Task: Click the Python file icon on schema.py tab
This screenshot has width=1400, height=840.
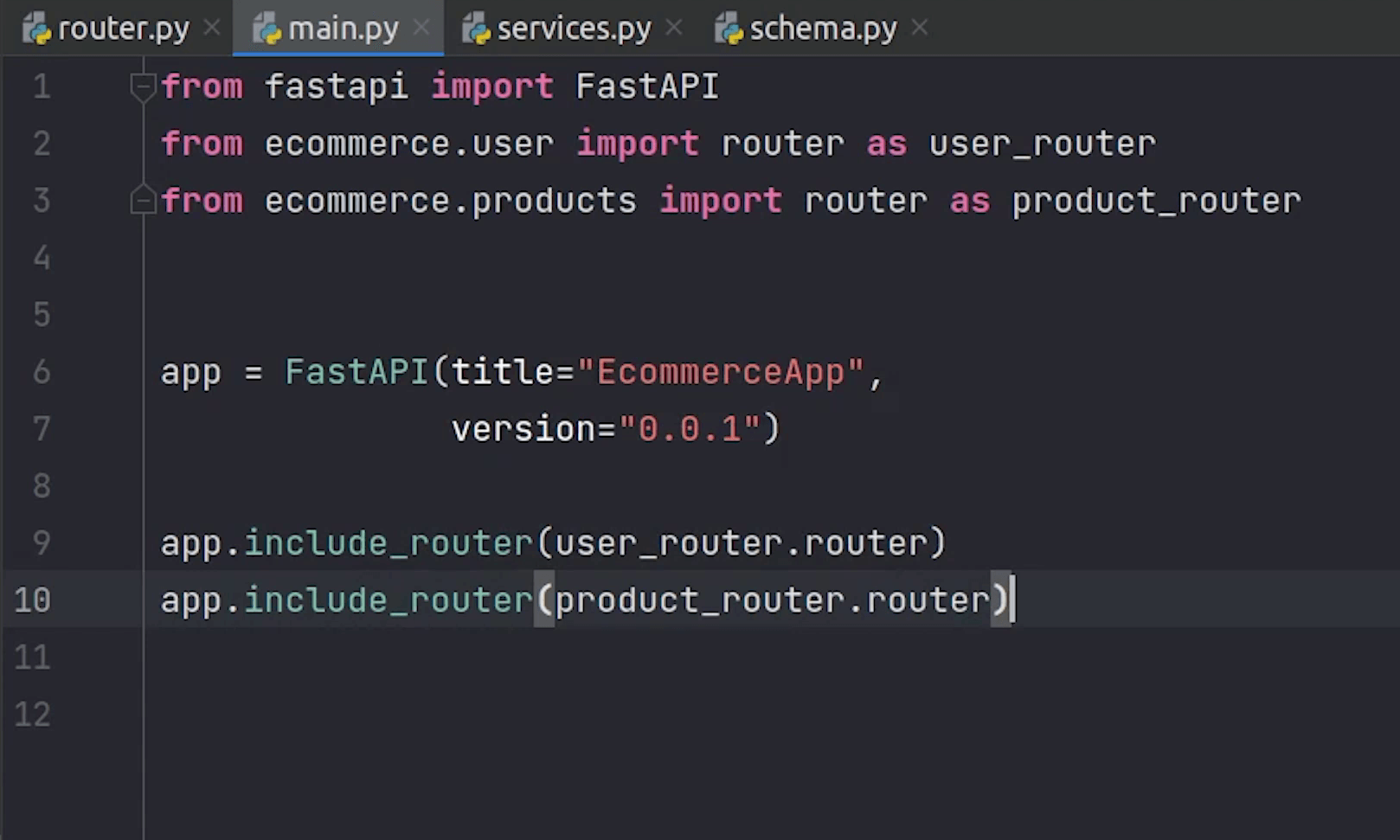Action: pos(729,29)
